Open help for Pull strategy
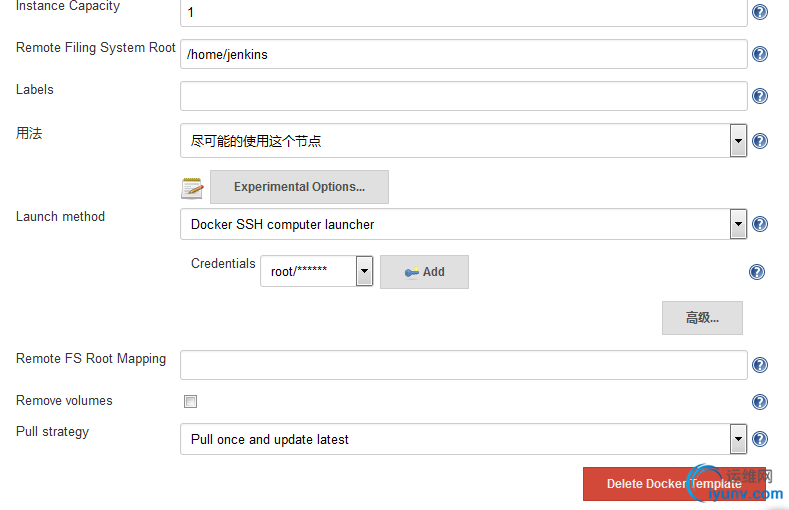The image size is (789, 510). coord(759,439)
